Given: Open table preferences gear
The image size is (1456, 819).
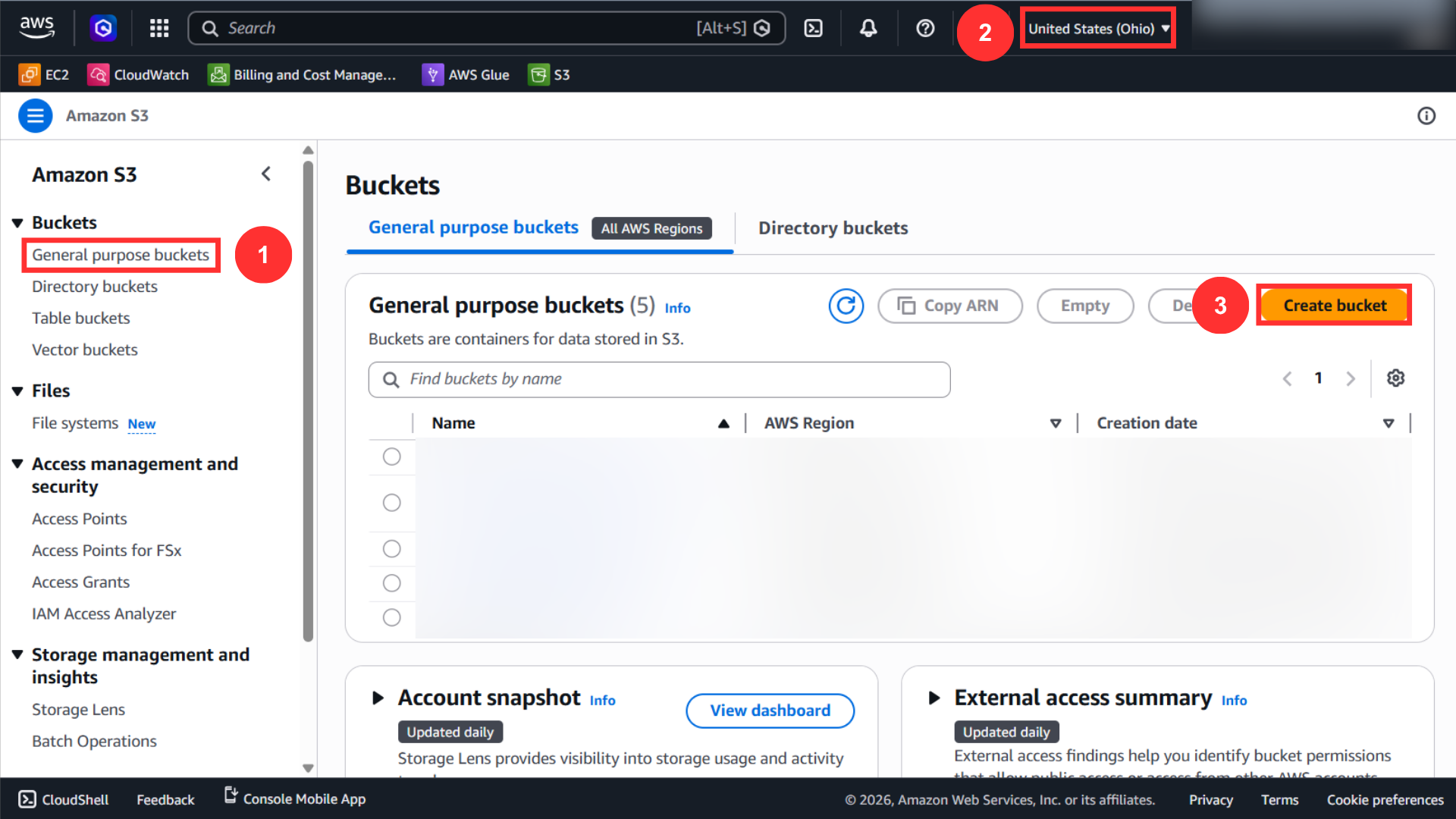Looking at the screenshot, I should [1395, 378].
